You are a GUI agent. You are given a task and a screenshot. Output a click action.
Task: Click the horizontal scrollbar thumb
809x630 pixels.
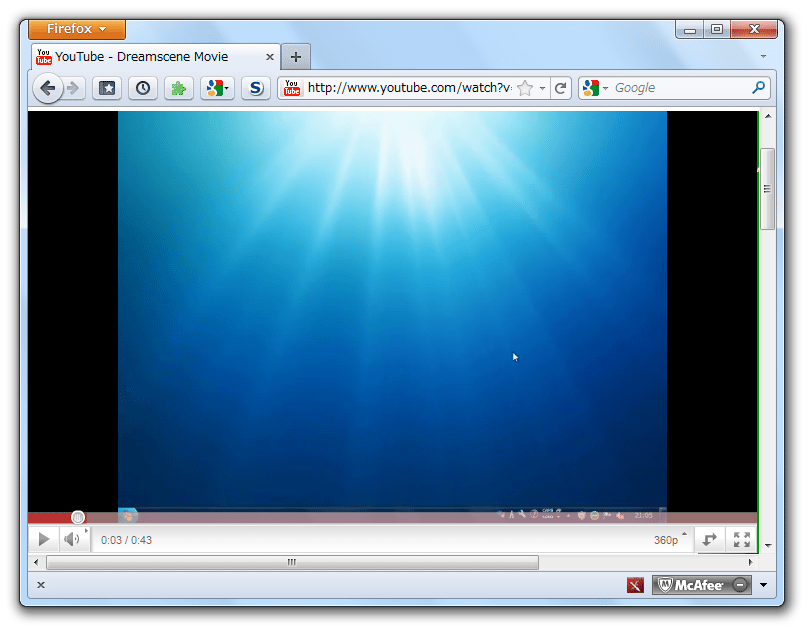coord(293,562)
